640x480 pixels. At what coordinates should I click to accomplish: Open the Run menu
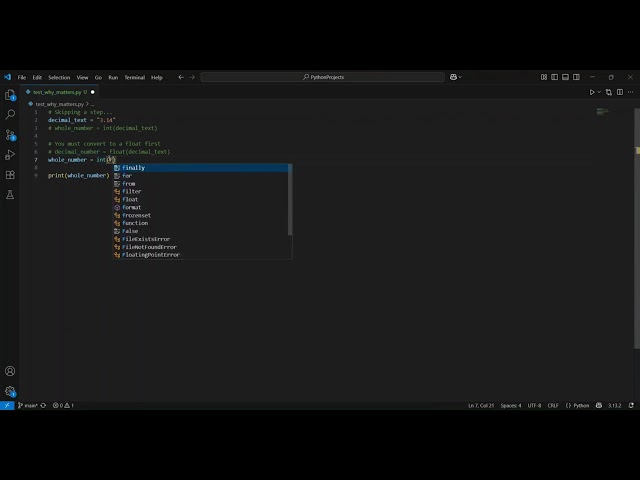coord(113,77)
